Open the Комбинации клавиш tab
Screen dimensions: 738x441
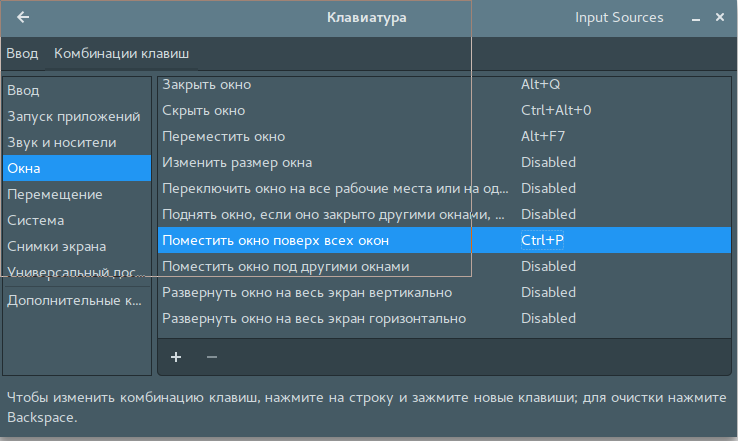pyautogui.click(x=121, y=54)
